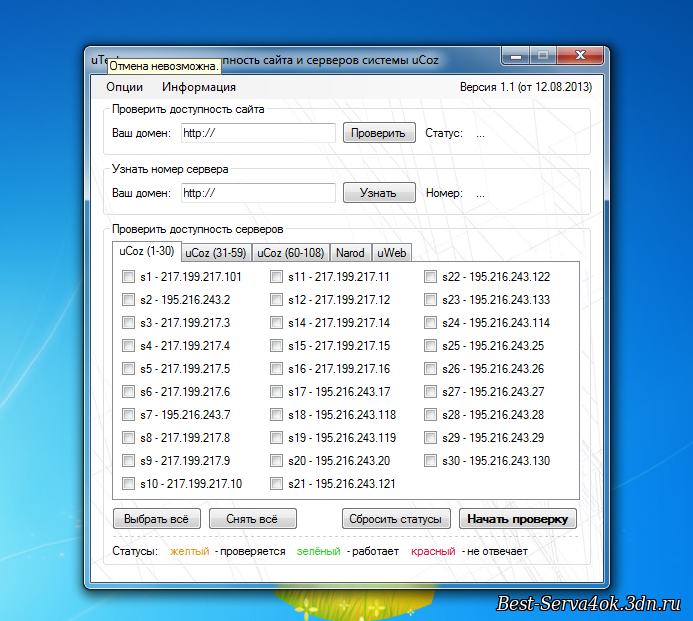Select s25 - 195.216.243.25 checkbox
The width and height of the screenshot is (693, 621).
click(x=430, y=346)
